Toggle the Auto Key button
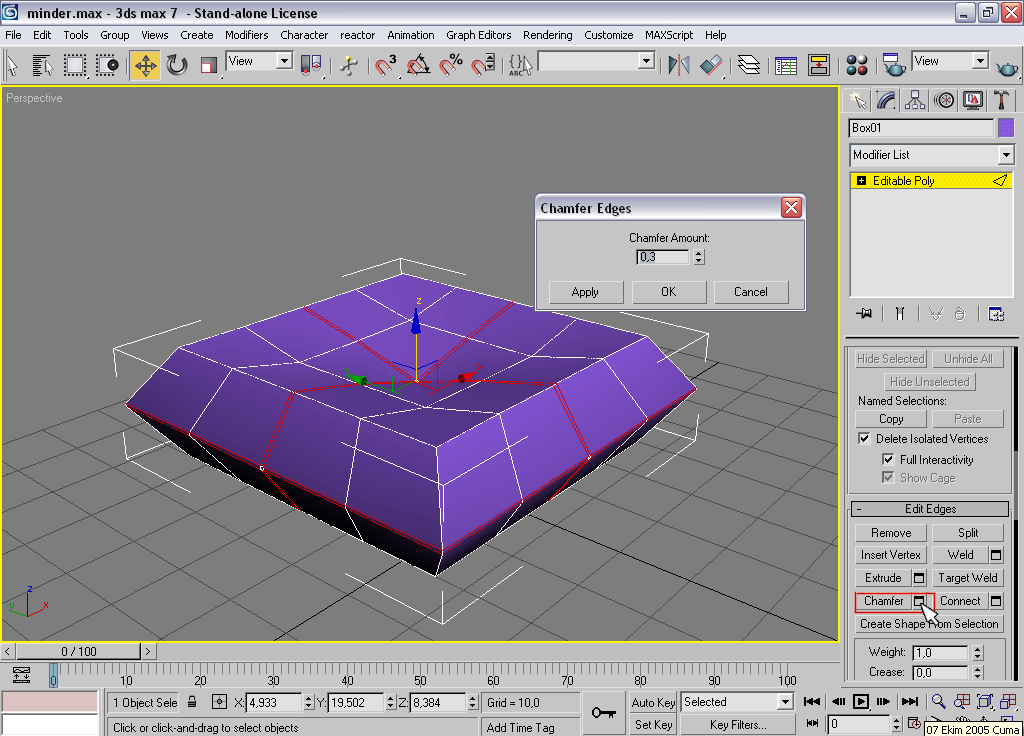 pos(653,703)
